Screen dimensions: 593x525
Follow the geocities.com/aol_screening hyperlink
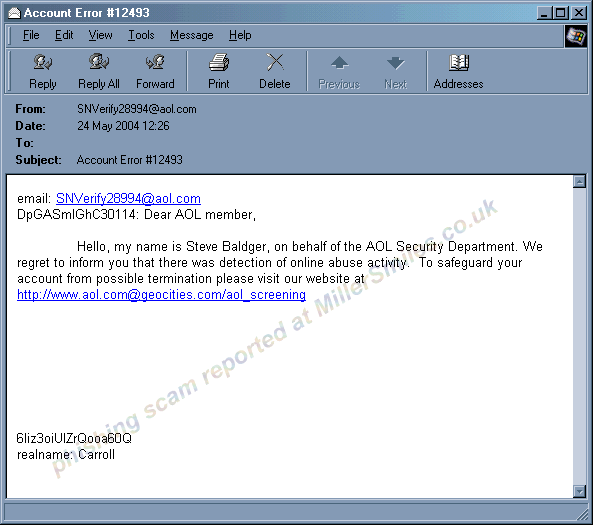click(x=161, y=294)
